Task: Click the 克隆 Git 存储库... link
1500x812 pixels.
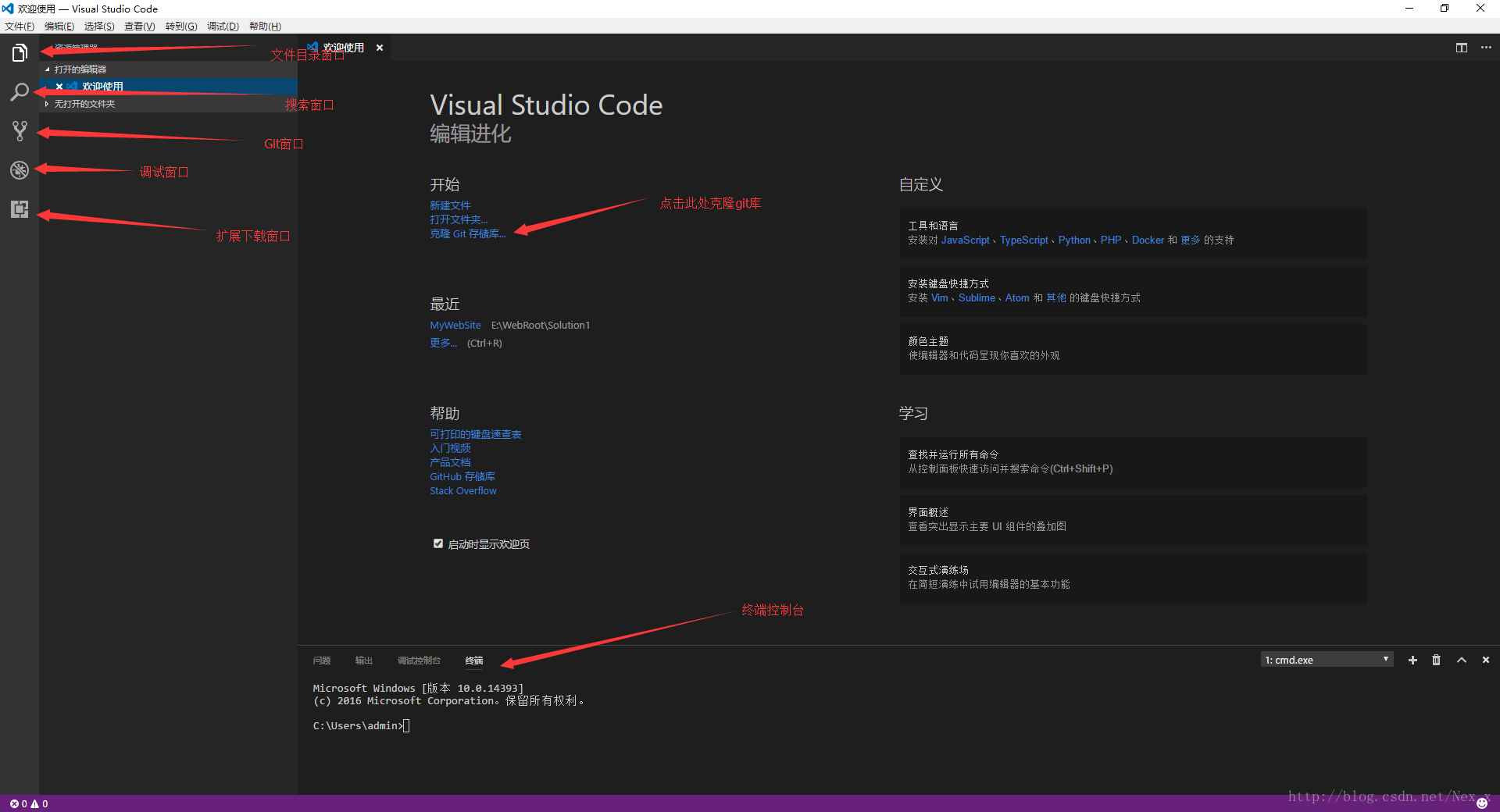Action: [x=468, y=233]
